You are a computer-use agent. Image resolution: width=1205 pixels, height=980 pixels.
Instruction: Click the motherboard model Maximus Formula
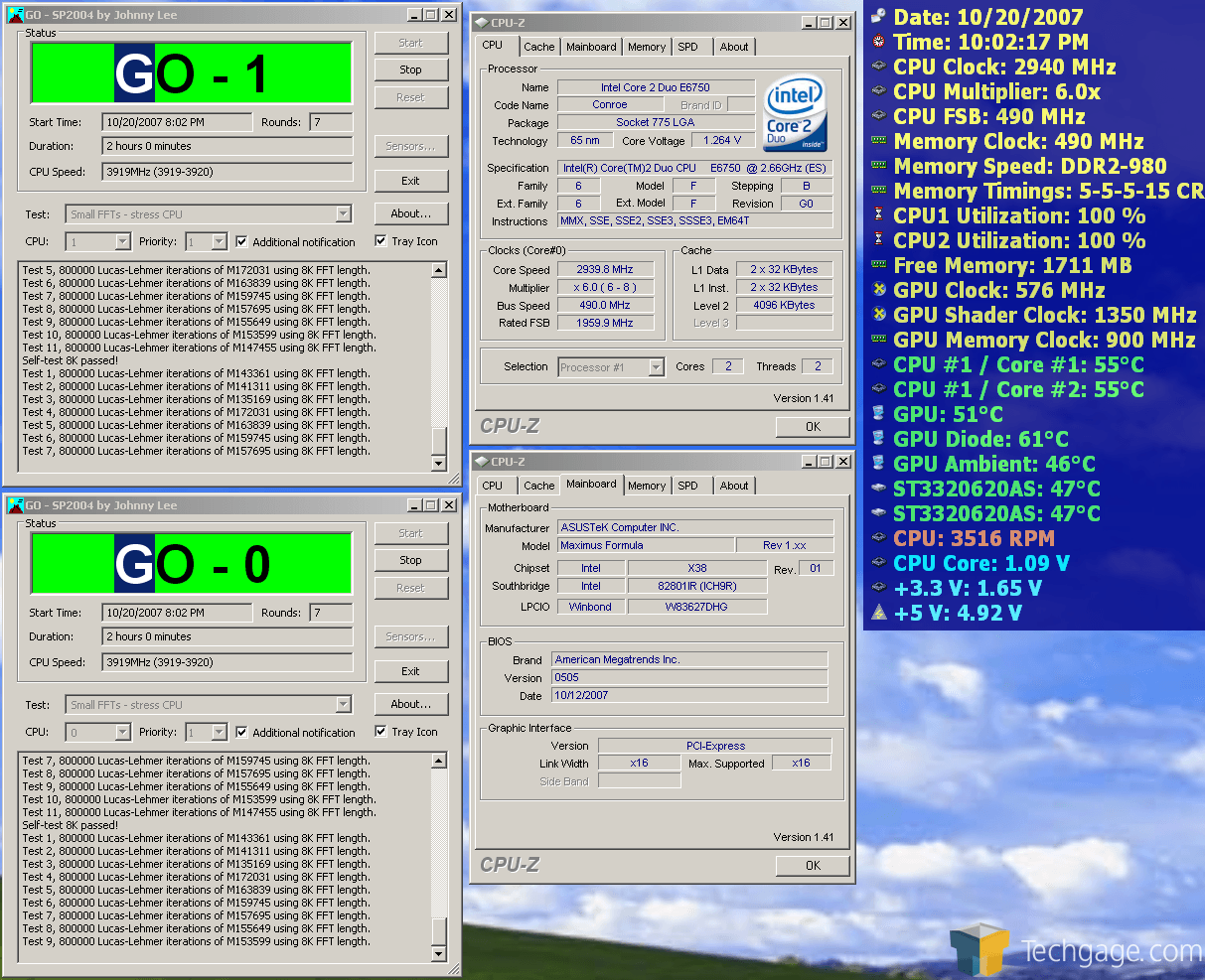pyautogui.click(x=646, y=545)
